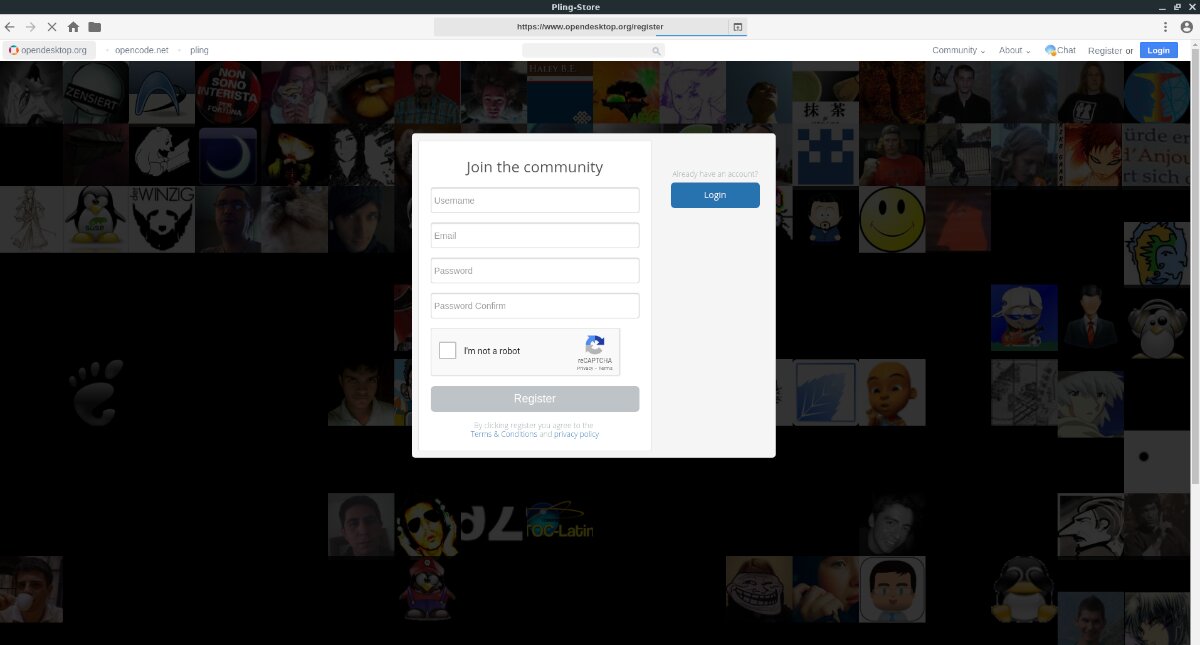This screenshot has width=1200, height=645.
Task: Focus the Password Confirm field
Action: pos(535,305)
